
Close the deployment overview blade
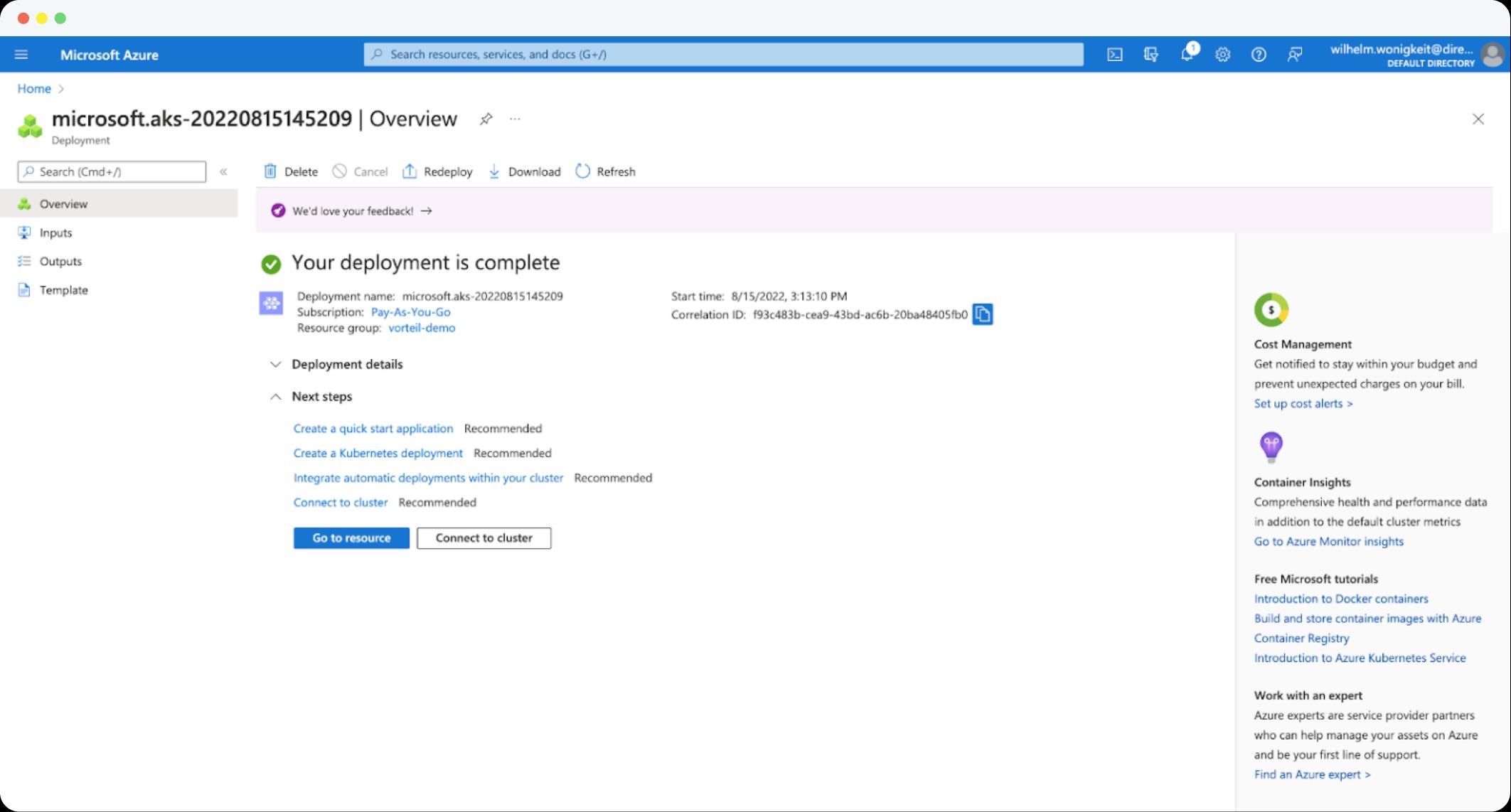click(1478, 119)
